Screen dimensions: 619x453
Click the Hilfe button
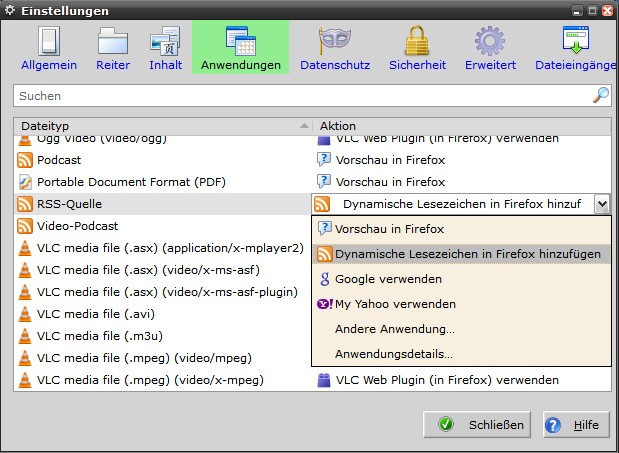coord(576,425)
